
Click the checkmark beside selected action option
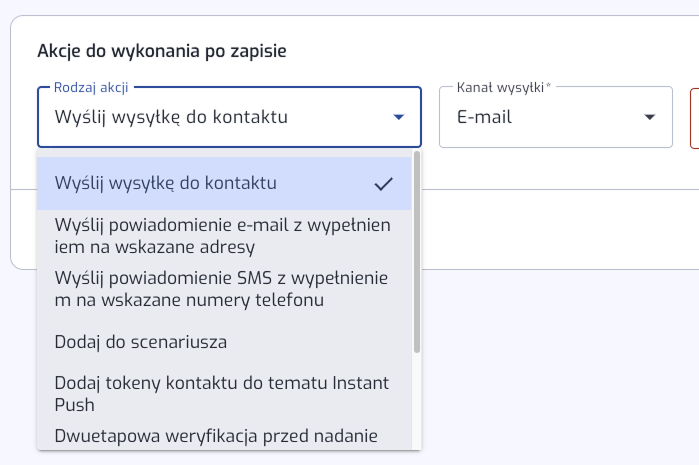[383, 184]
